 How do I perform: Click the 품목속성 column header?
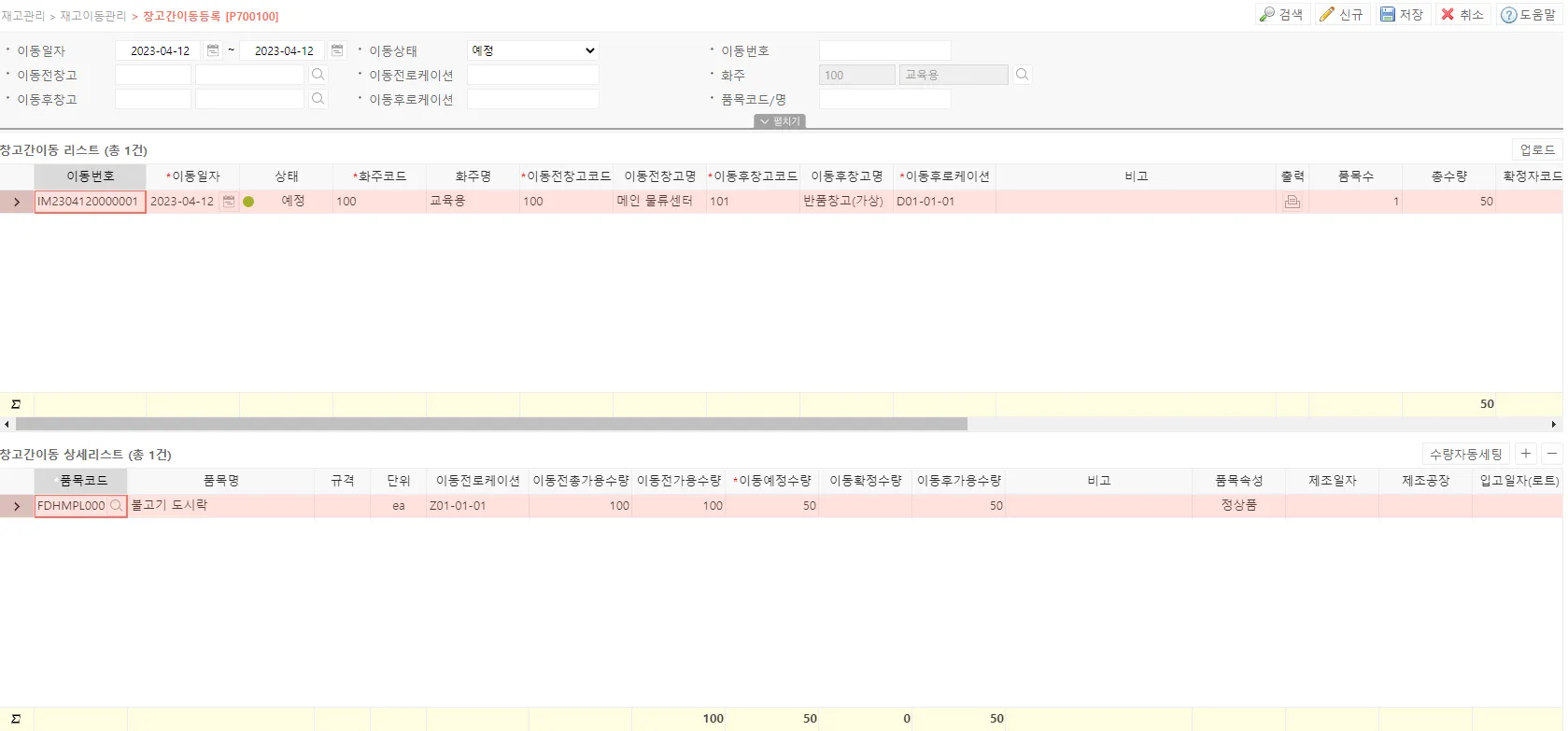click(1238, 481)
